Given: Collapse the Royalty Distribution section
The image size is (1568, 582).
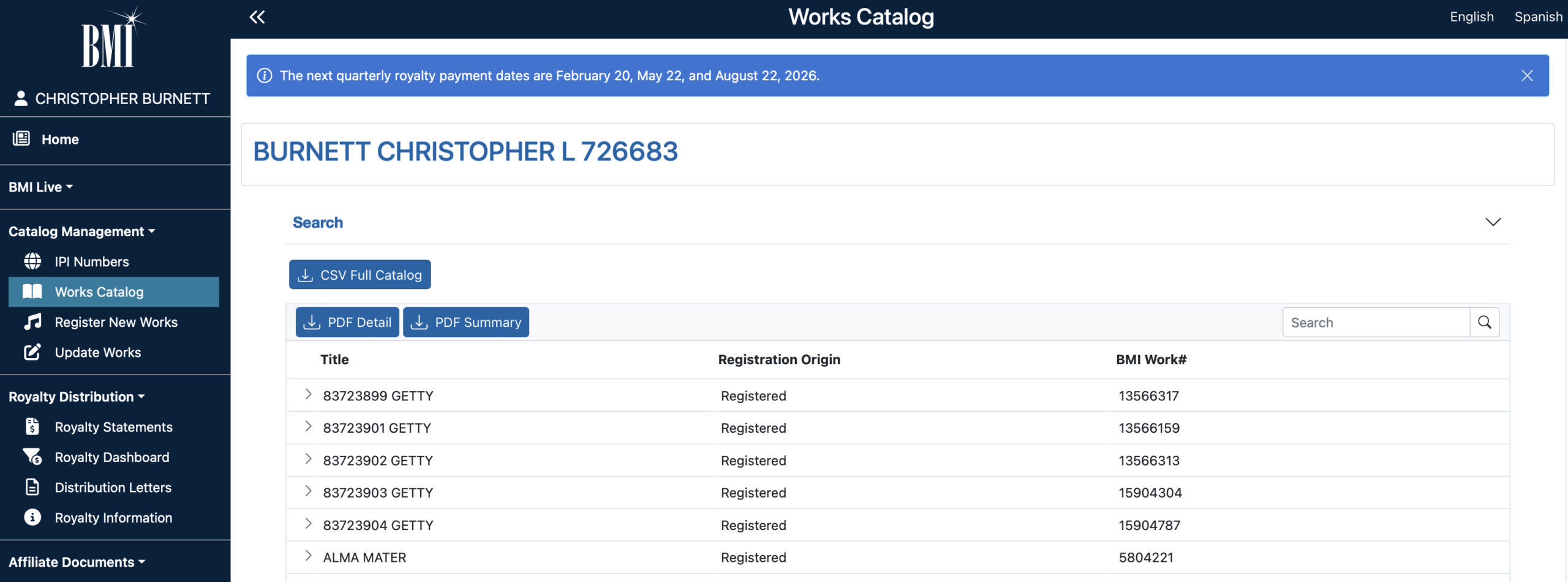Looking at the screenshot, I should (x=77, y=397).
